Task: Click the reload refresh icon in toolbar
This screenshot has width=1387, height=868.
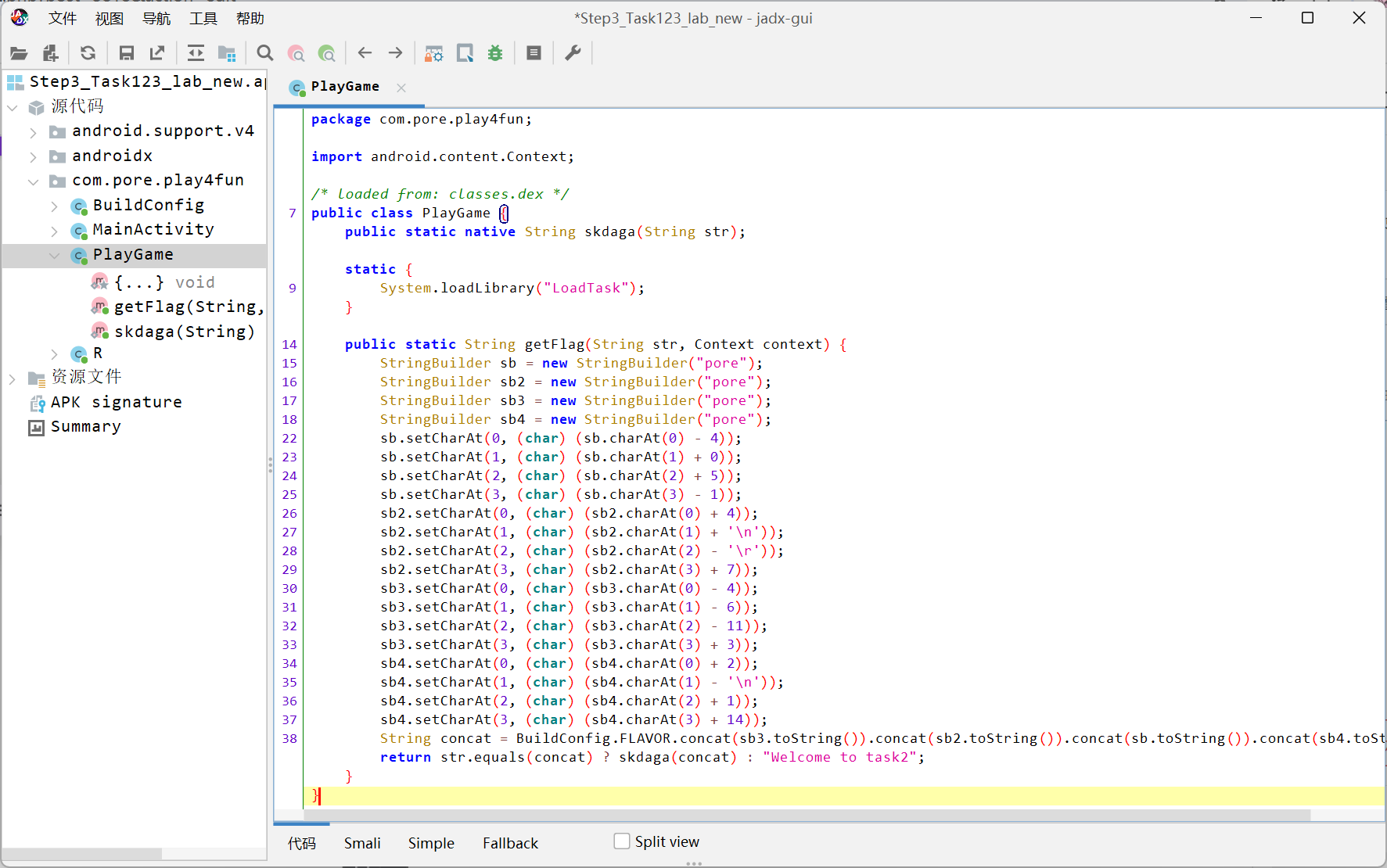Action: [x=88, y=53]
